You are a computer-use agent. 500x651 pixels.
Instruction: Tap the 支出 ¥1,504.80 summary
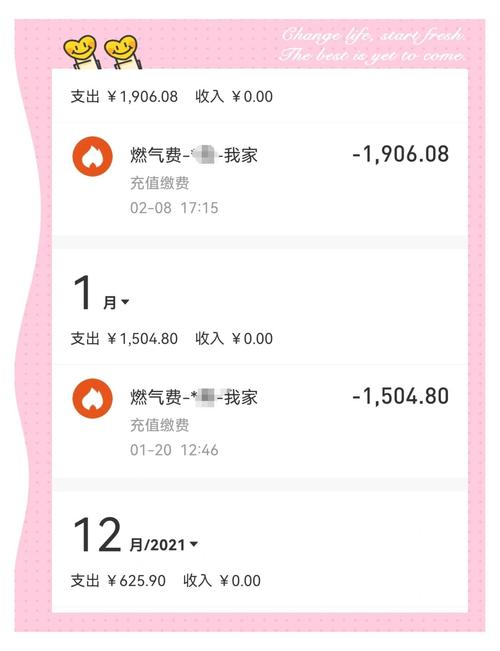click(124, 339)
